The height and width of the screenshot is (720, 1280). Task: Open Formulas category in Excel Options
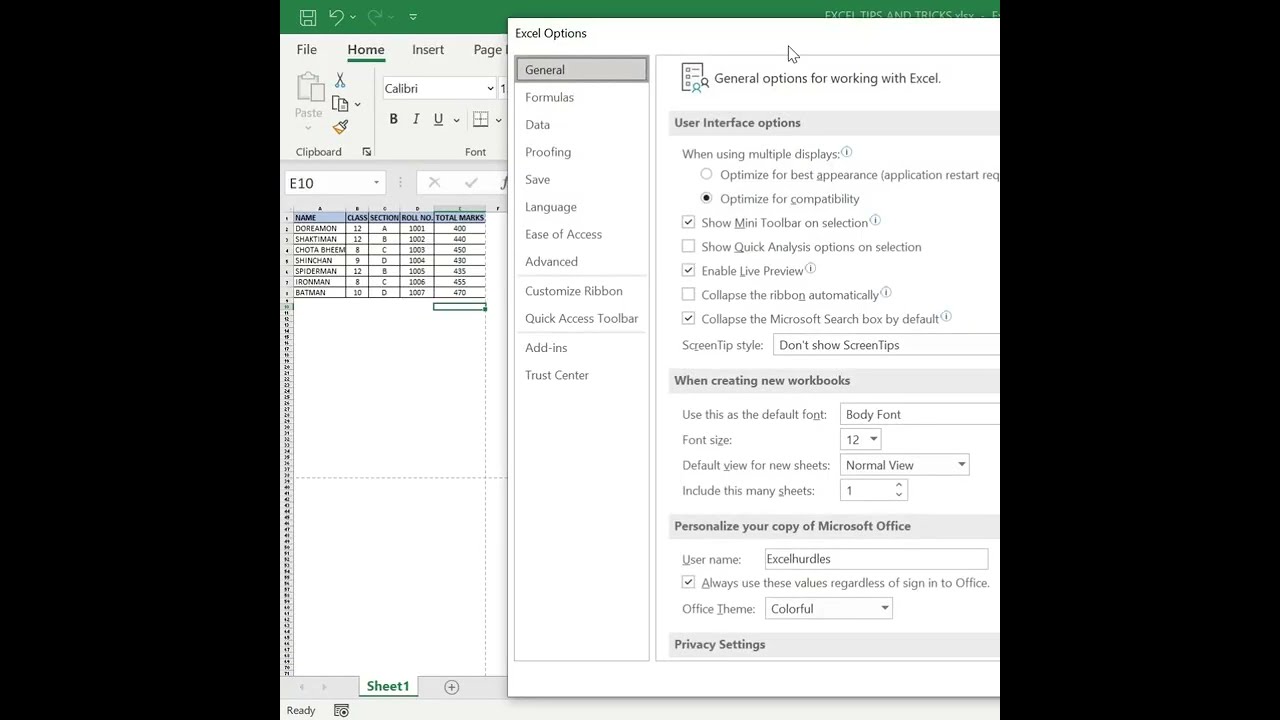click(581, 97)
